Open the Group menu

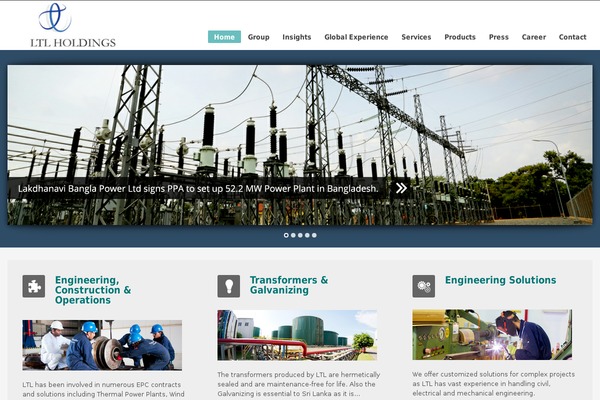point(259,37)
